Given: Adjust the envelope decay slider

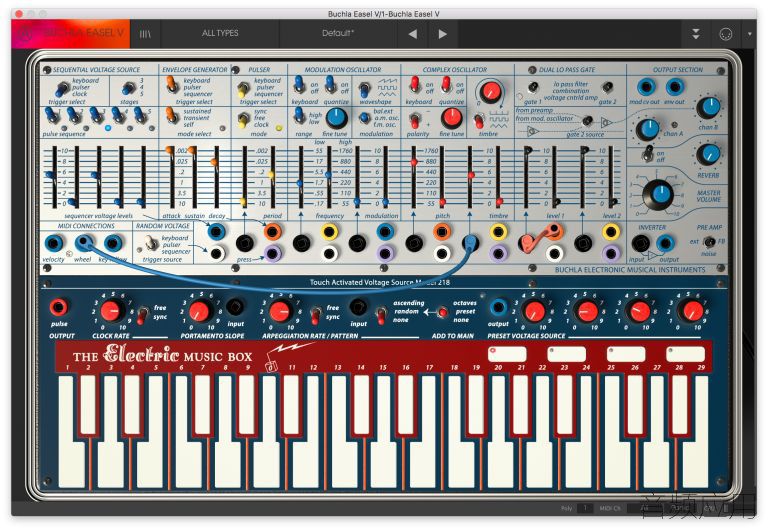Looking at the screenshot, I should [215, 177].
